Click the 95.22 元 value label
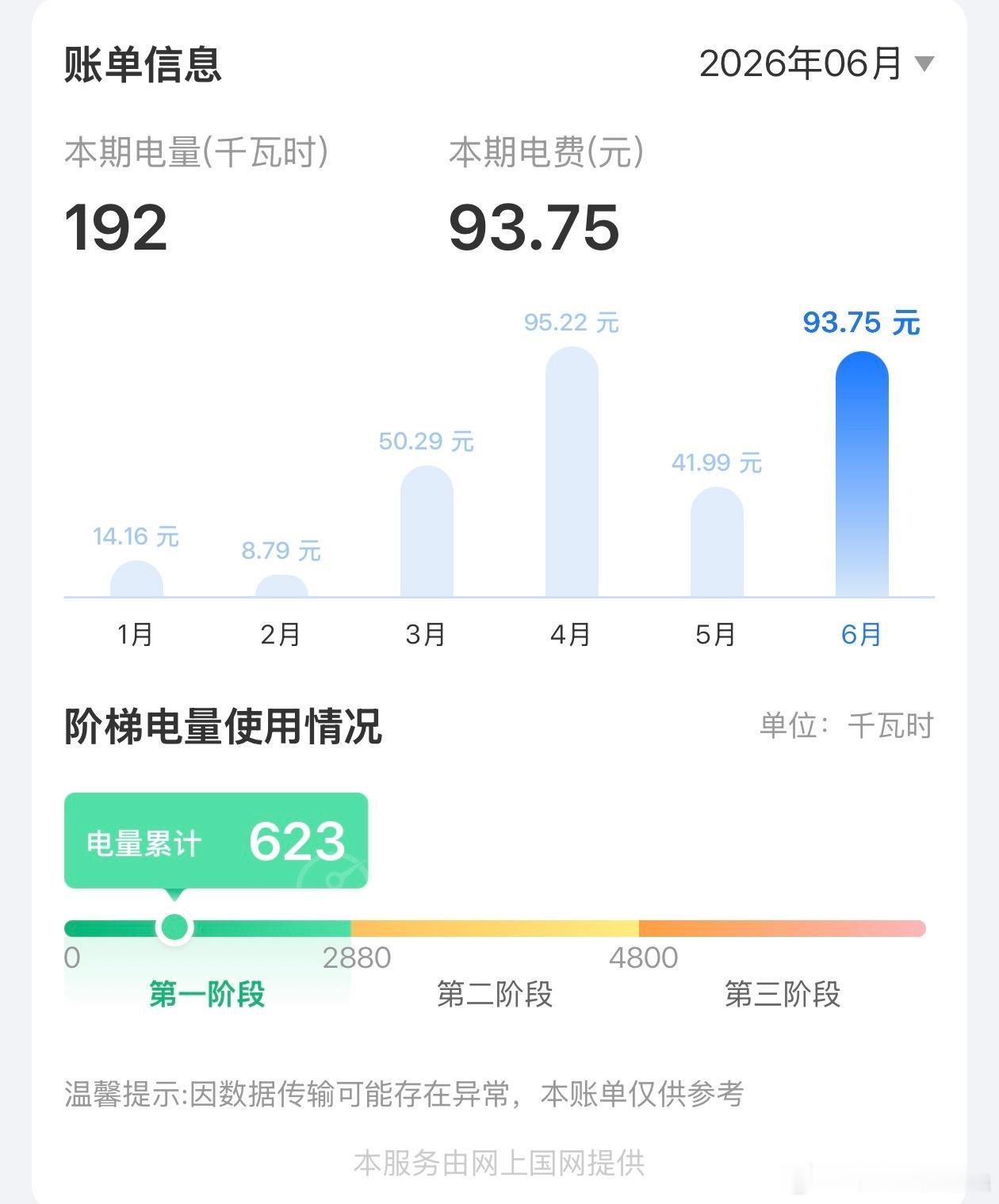Image resolution: width=999 pixels, height=1204 pixels. click(572, 323)
